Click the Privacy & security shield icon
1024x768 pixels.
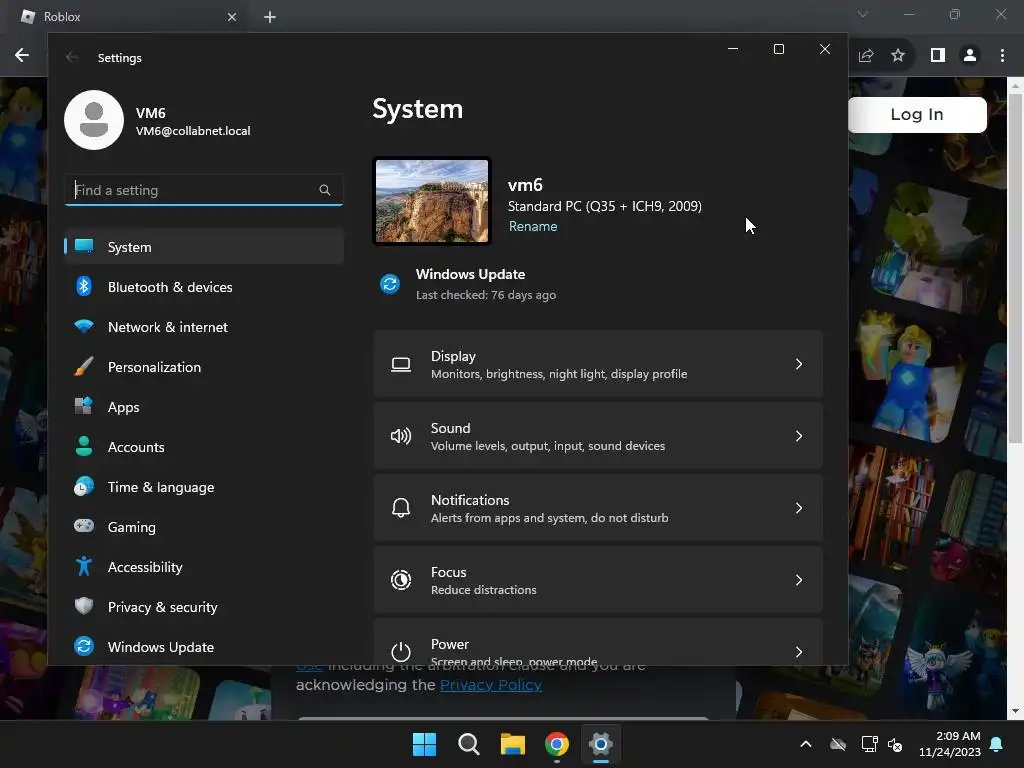[x=84, y=606]
